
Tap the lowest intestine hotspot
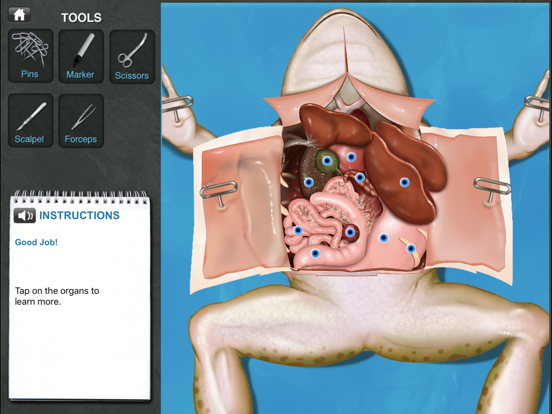pyautogui.click(x=315, y=253)
